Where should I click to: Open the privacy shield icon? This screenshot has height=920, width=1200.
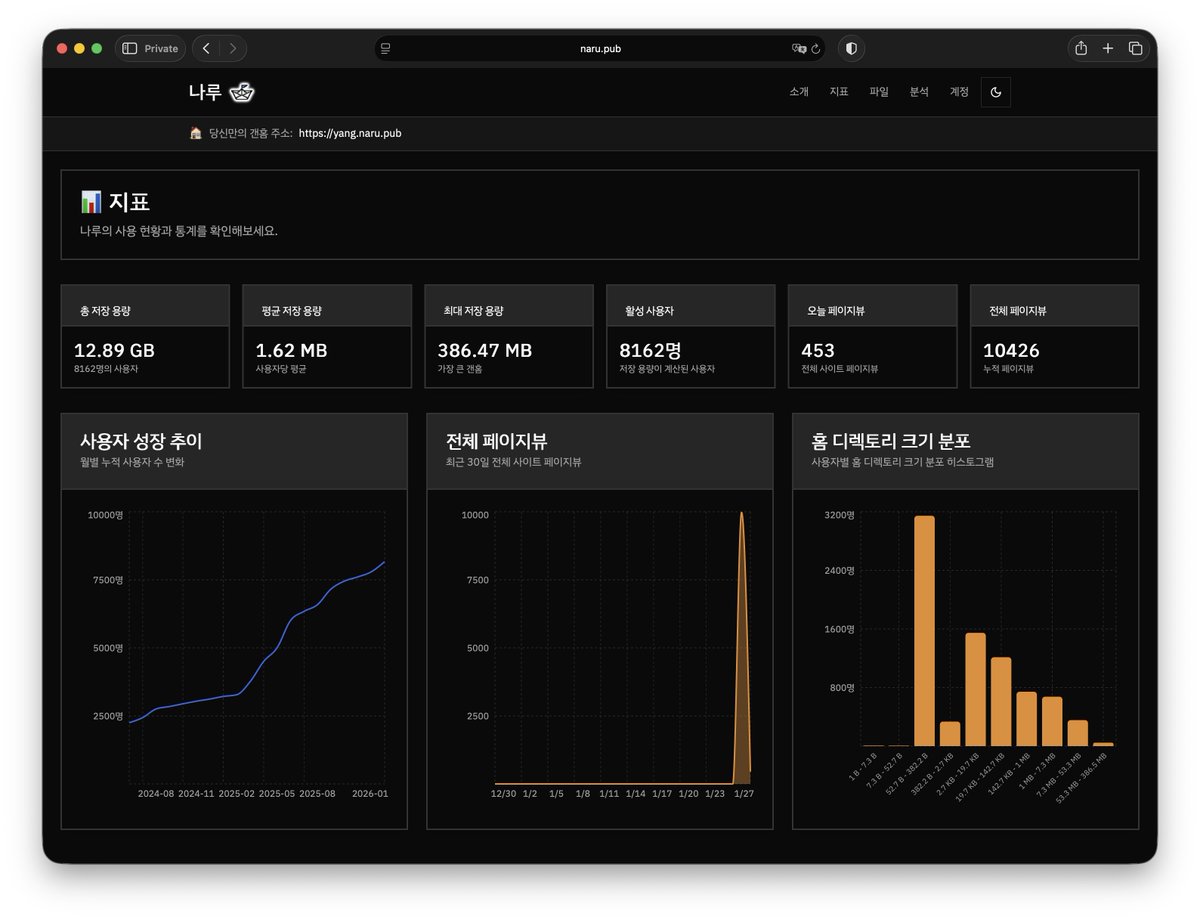click(851, 48)
